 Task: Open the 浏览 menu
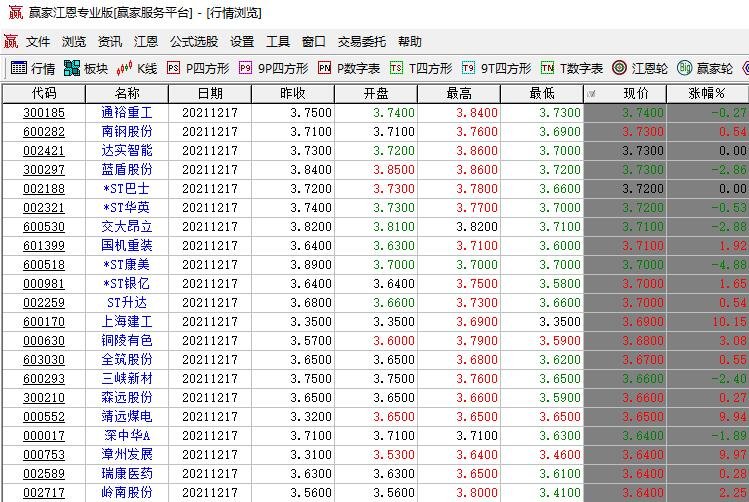(74, 42)
